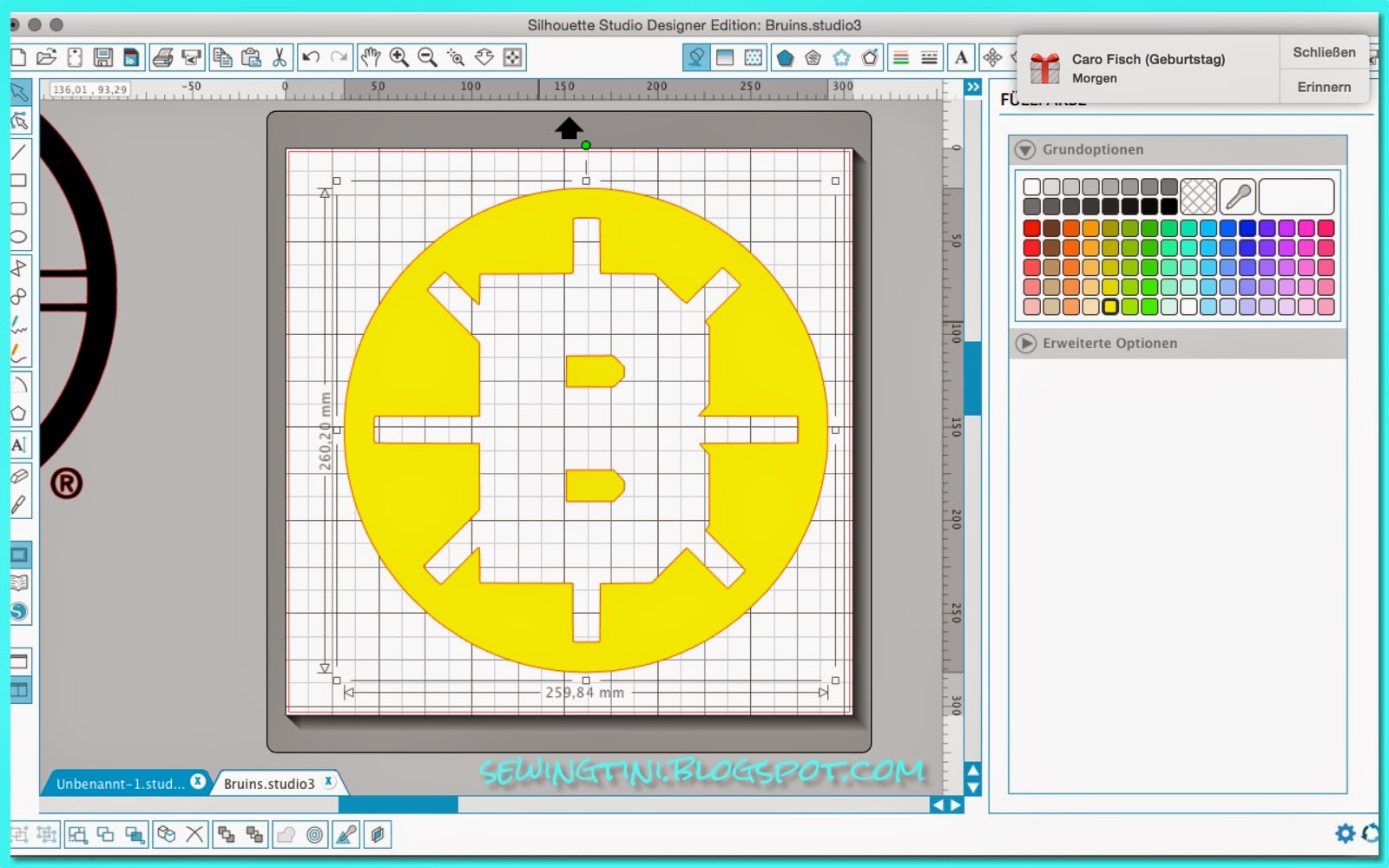Choose the zoom-to-selection tool

point(456,57)
